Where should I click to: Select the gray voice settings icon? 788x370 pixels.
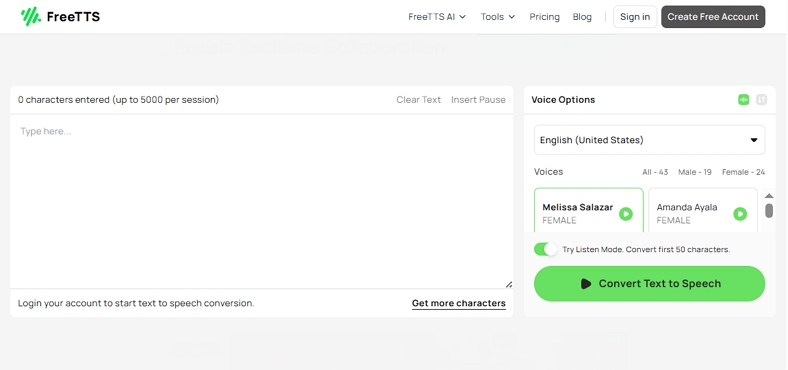[761, 100]
